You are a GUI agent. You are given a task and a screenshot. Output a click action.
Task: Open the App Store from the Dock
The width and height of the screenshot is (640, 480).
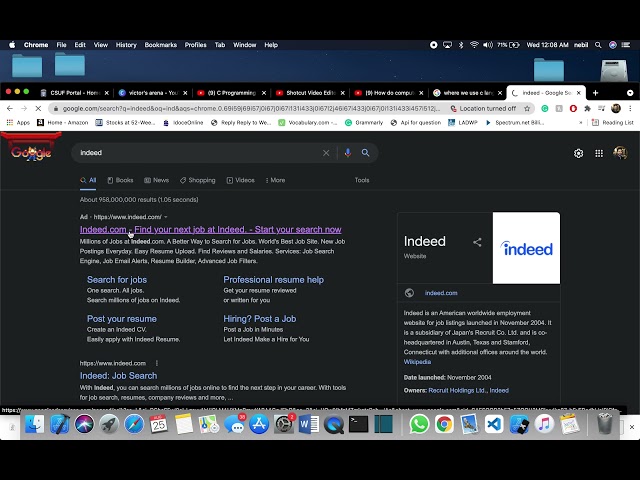[x=259, y=424]
